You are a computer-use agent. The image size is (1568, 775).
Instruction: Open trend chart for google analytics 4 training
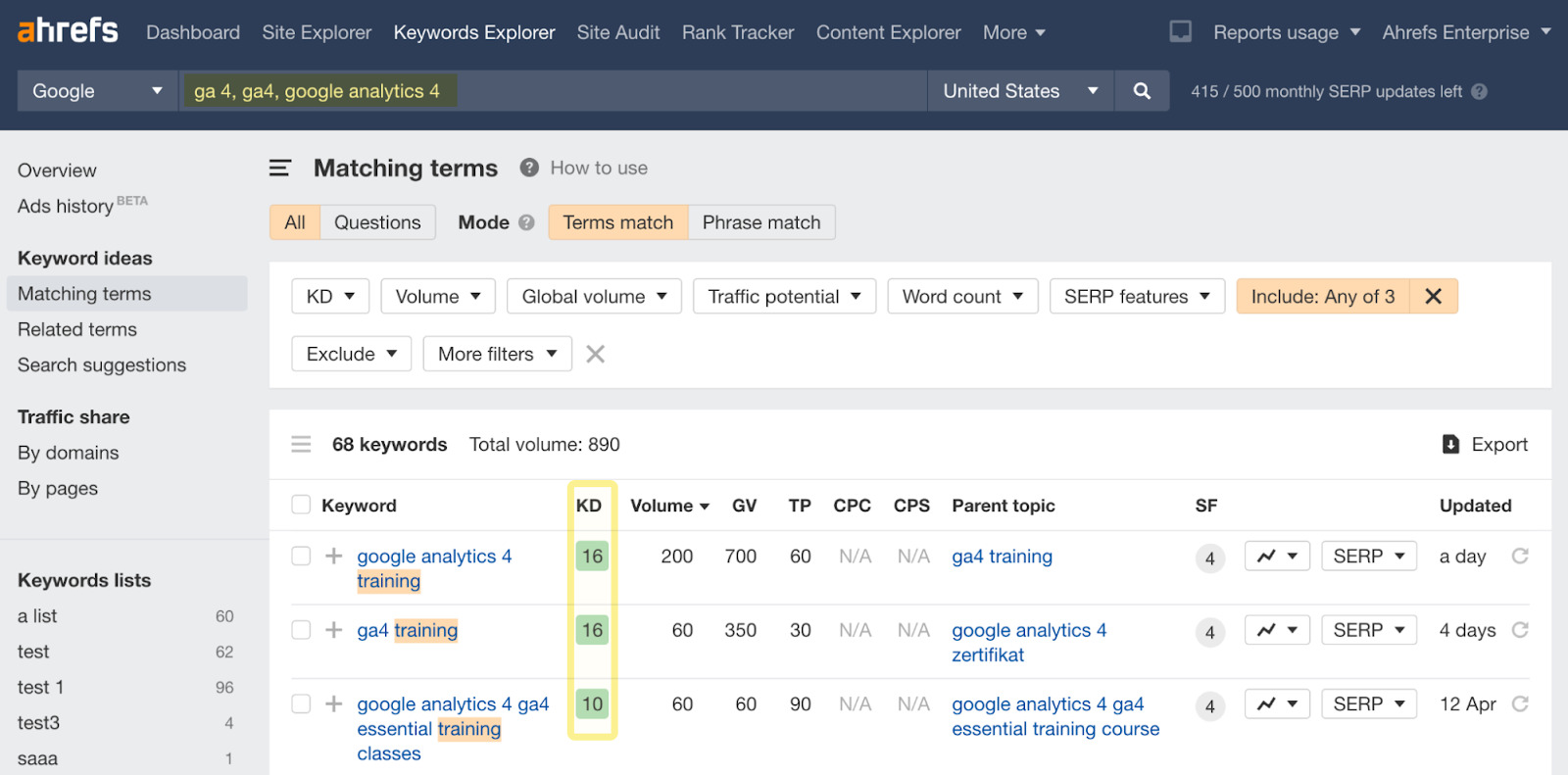click(1277, 557)
